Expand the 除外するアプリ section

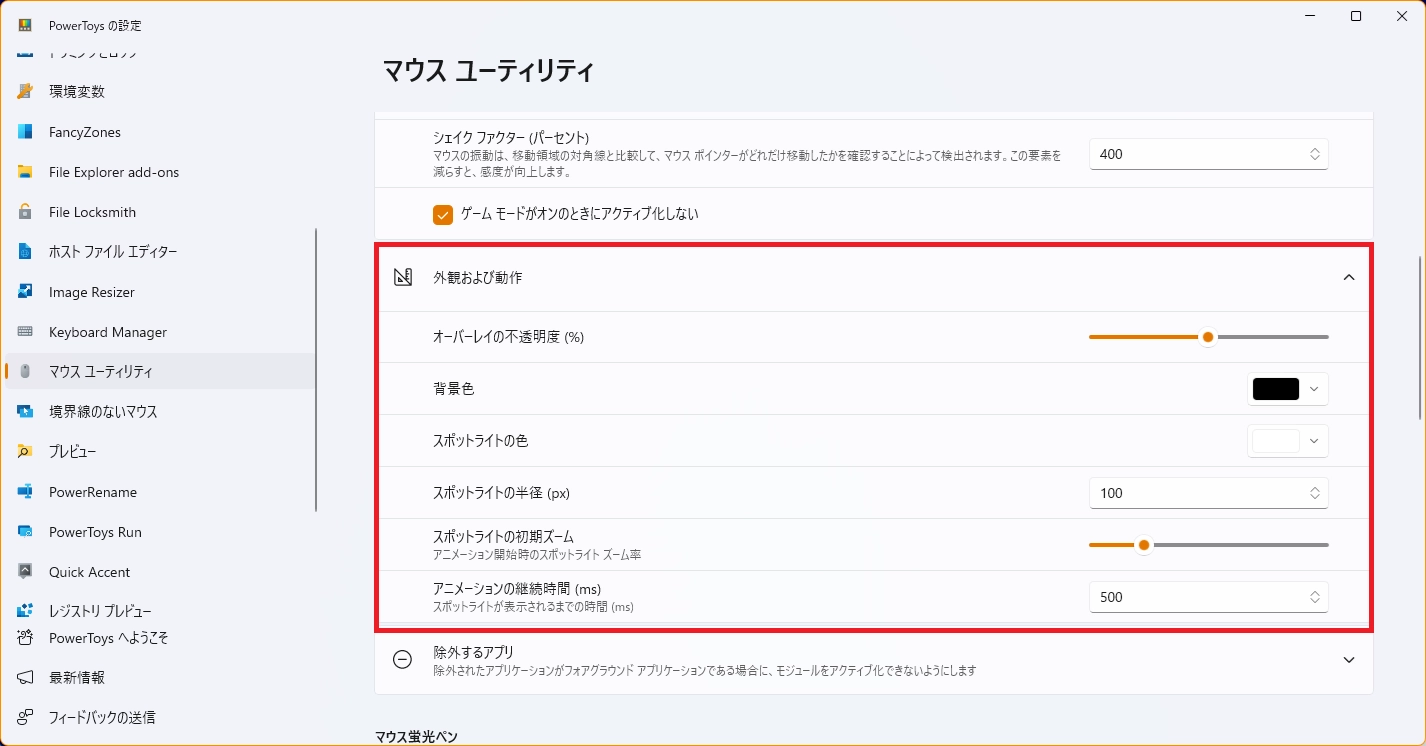pos(1348,660)
